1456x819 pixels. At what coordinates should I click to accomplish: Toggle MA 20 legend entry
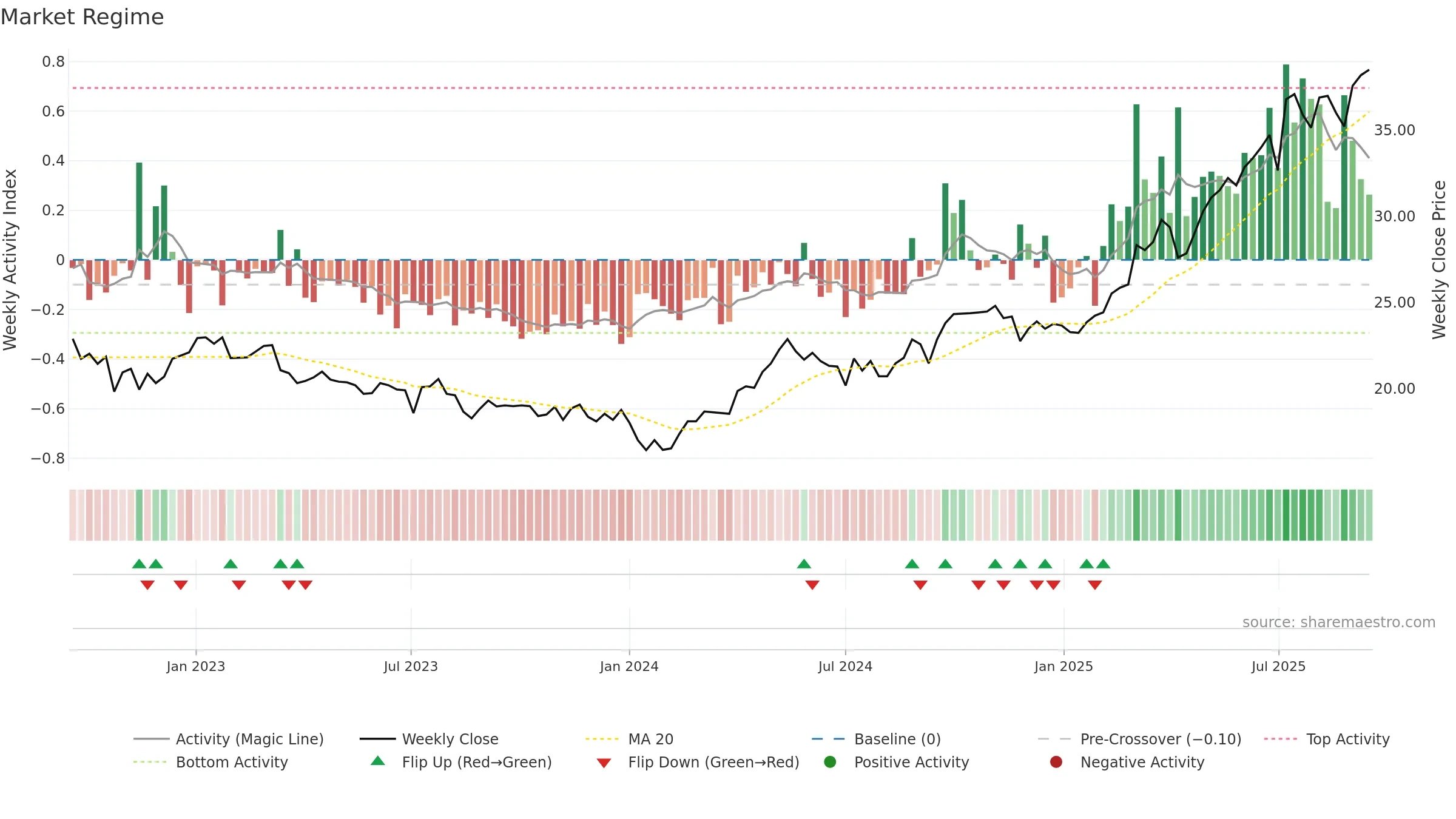coord(629,739)
